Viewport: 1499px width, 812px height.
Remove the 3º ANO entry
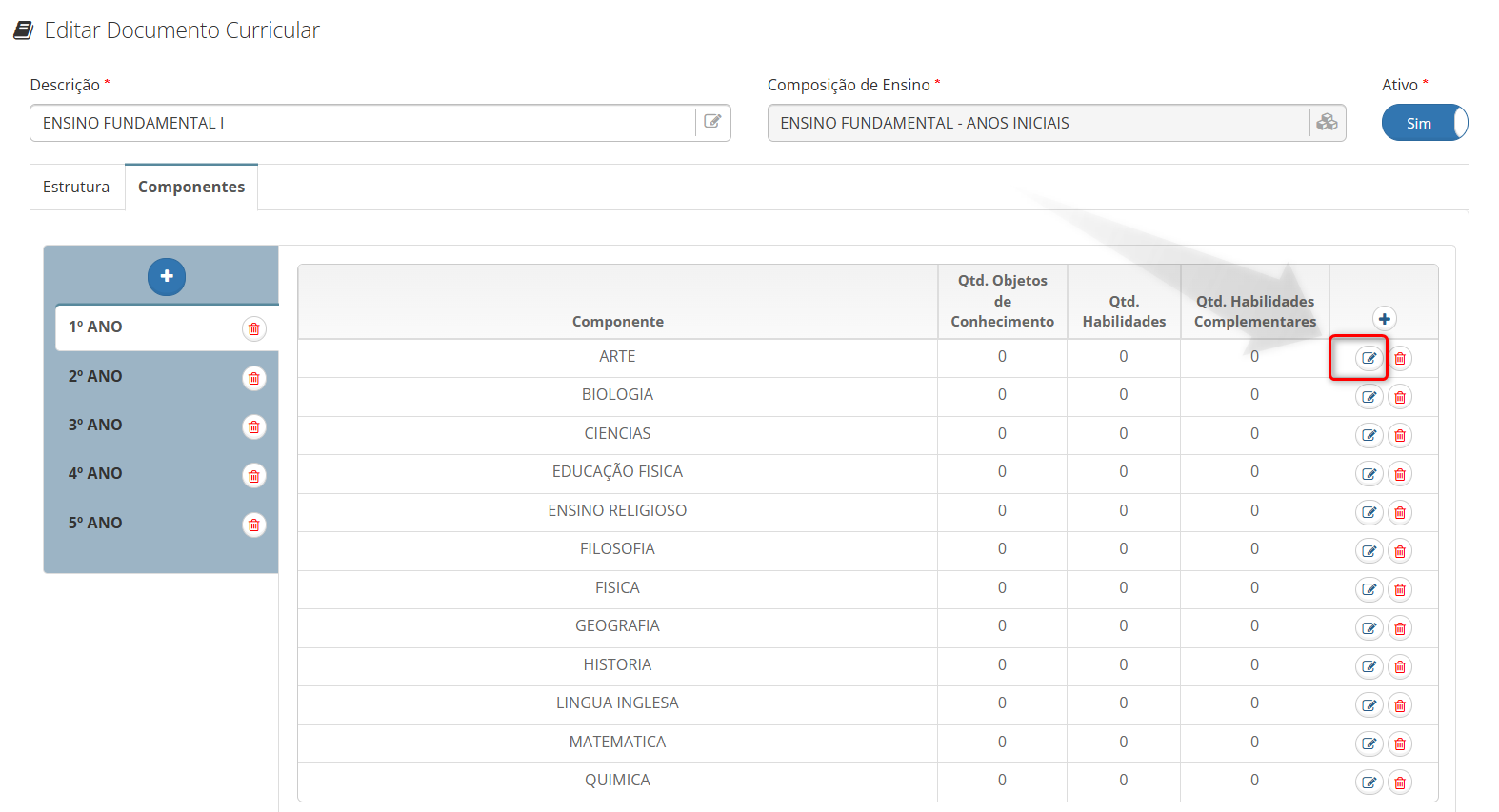click(253, 426)
